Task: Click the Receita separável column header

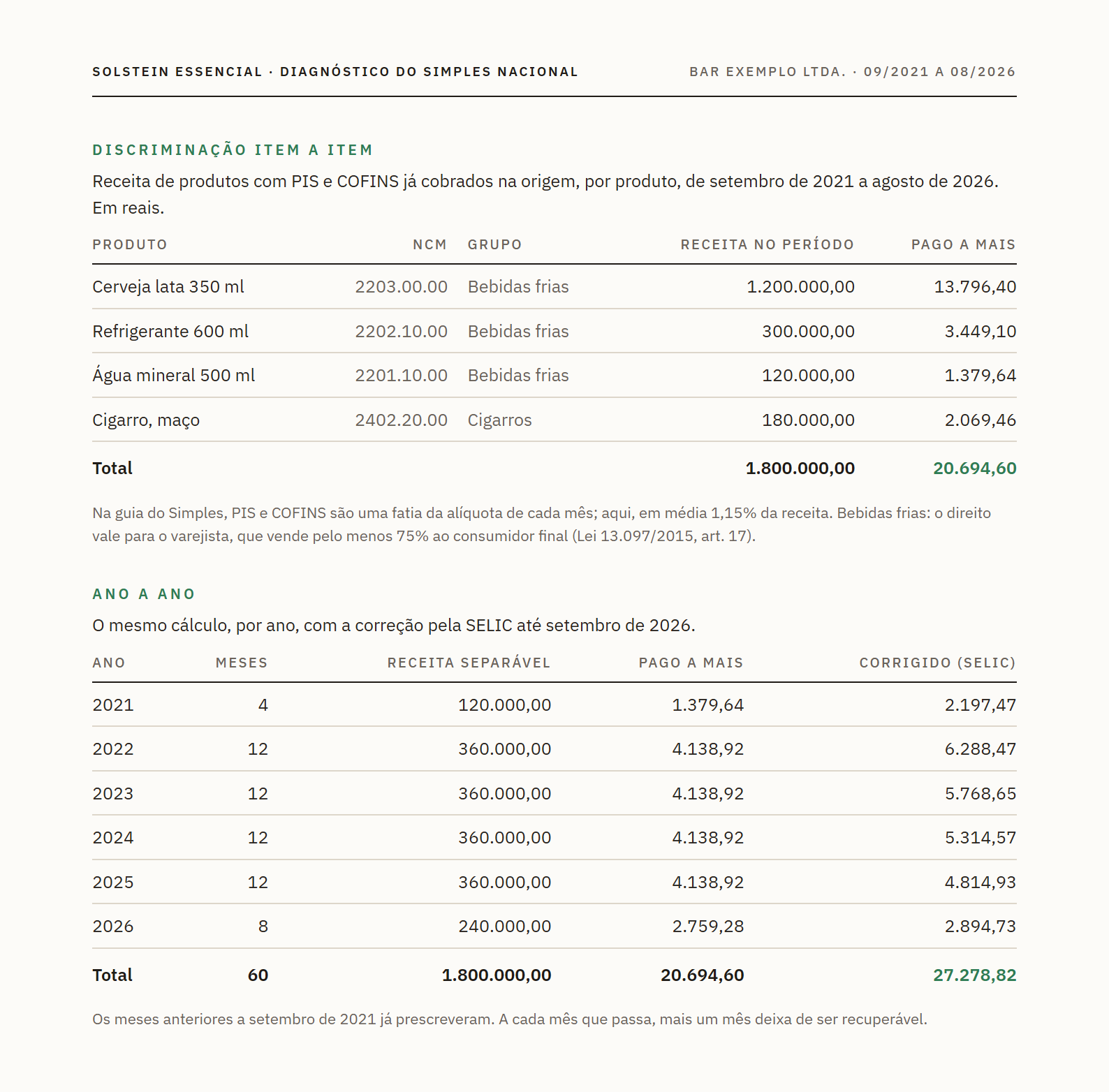Action: click(x=469, y=663)
